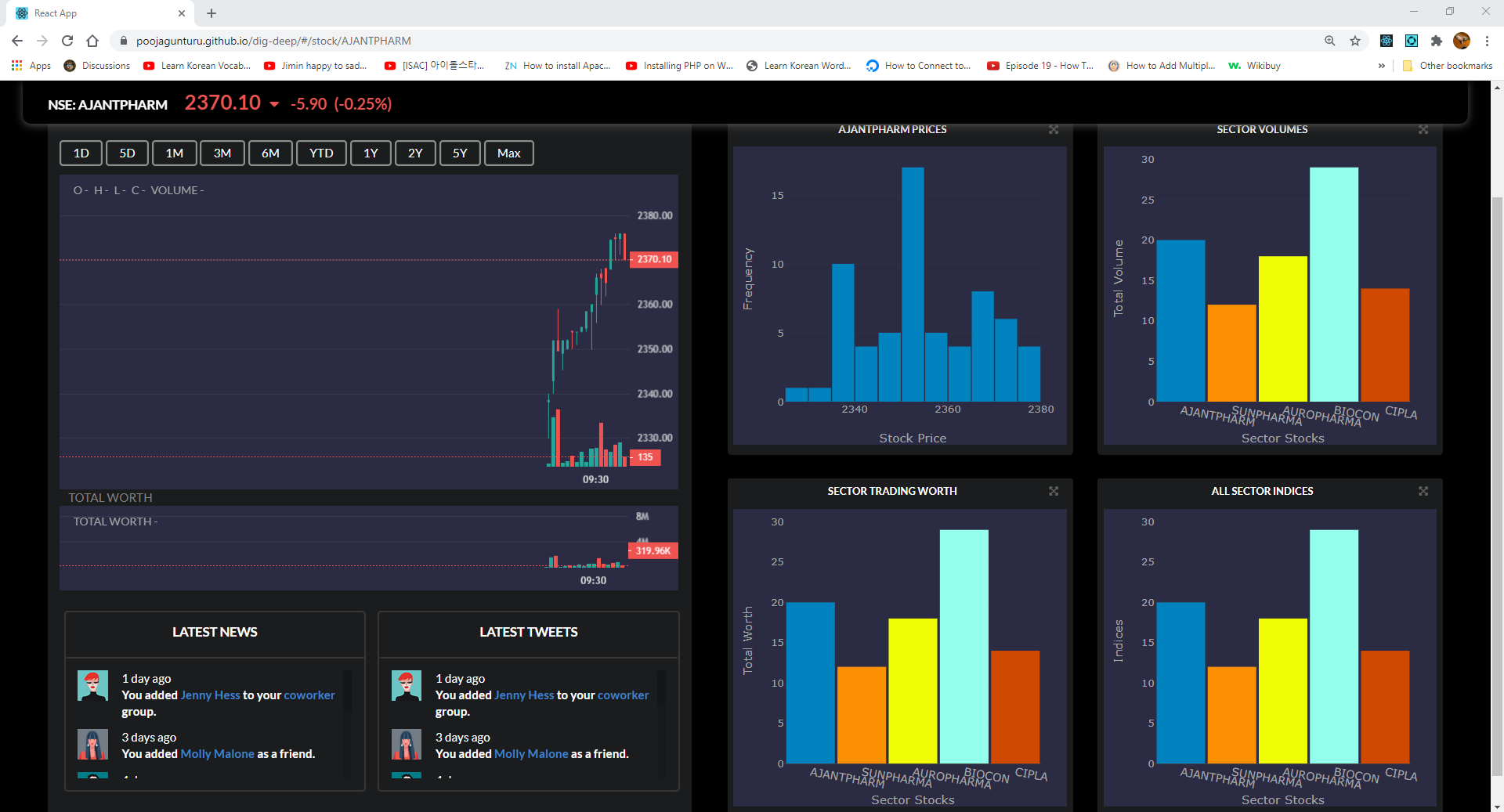
Task: Open the browser extensions puzzle icon
Action: click(x=1437, y=41)
